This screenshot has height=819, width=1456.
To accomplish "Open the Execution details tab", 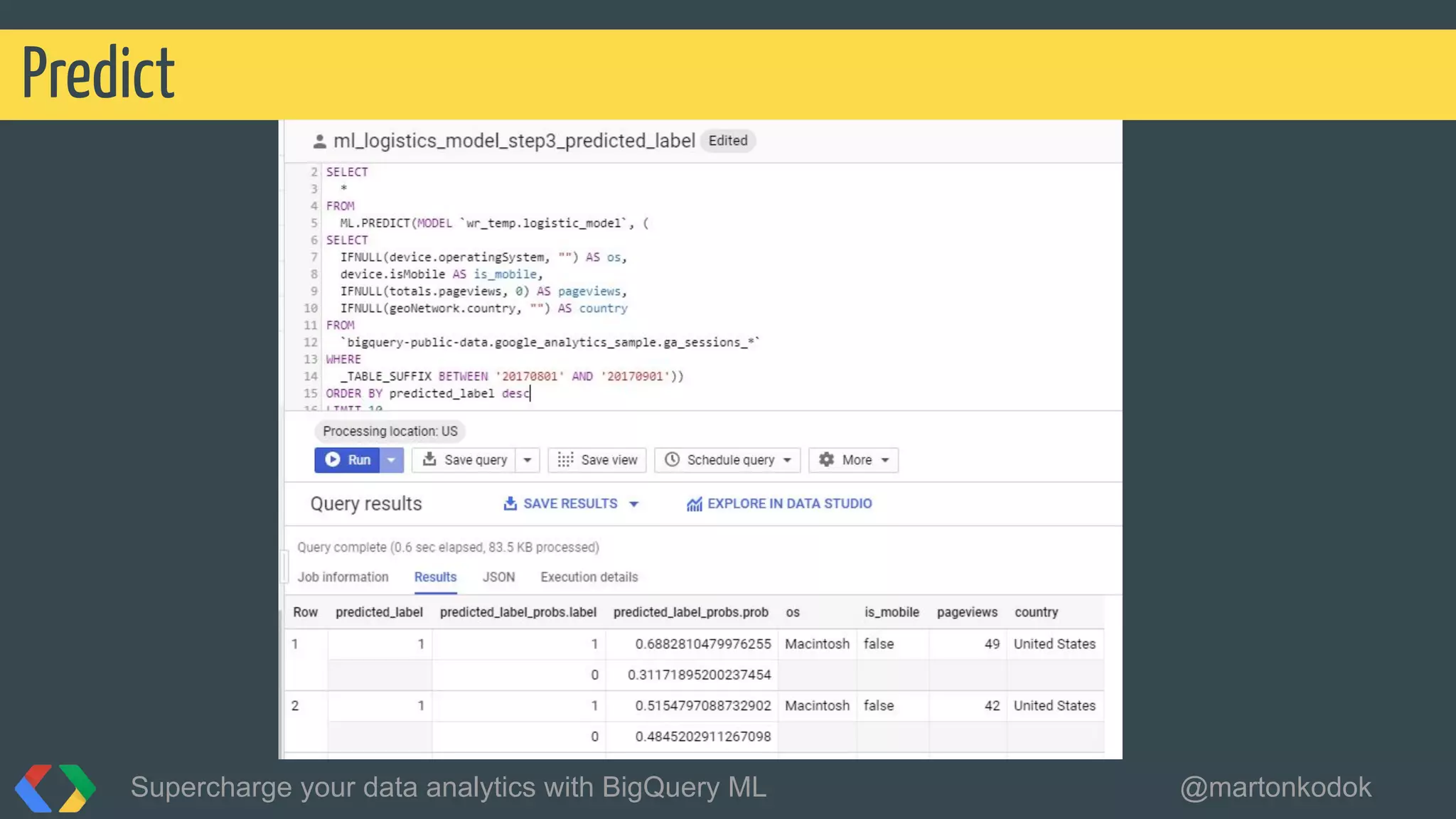I will [x=589, y=577].
